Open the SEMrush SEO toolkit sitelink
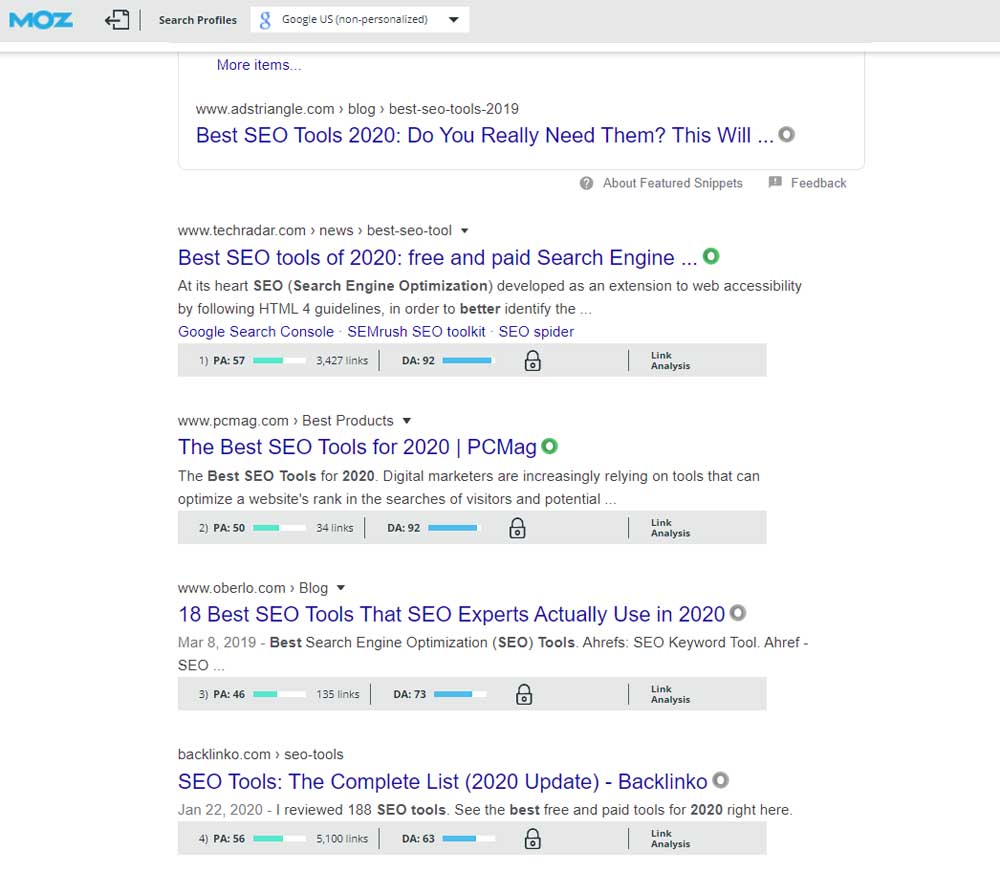 tap(416, 332)
